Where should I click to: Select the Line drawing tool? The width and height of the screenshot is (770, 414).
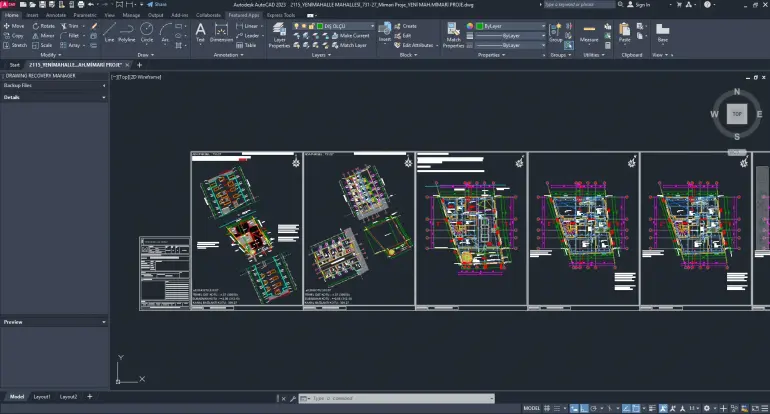pos(109,32)
